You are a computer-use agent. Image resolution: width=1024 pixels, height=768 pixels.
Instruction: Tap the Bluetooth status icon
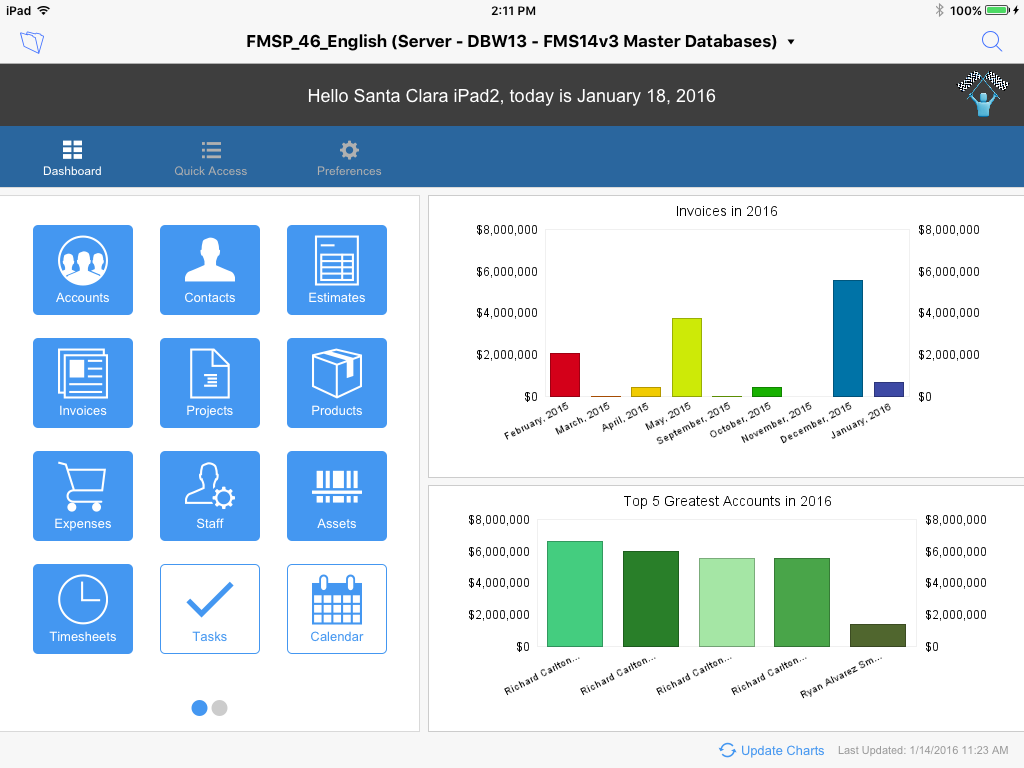[x=939, y=10]
